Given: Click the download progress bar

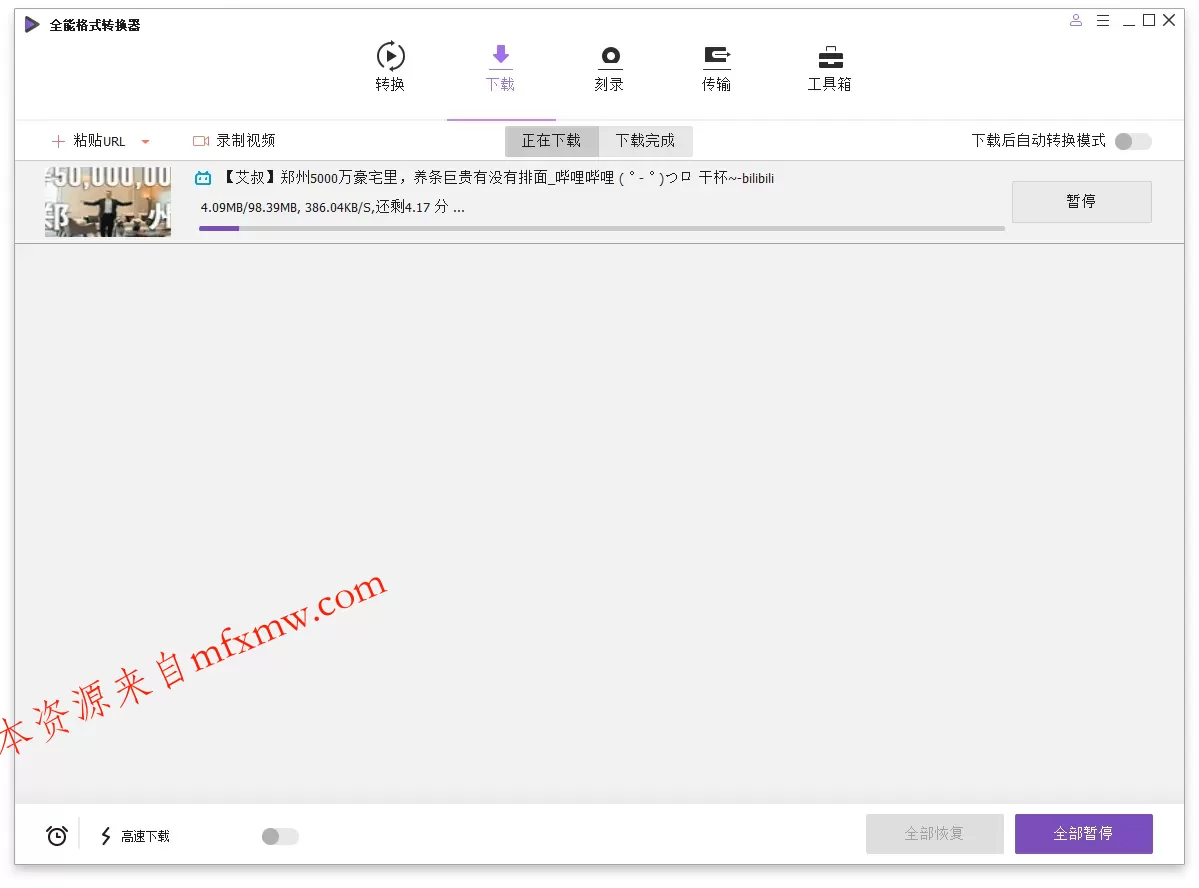Looking at the screenshot, I should tap(601, 228).
